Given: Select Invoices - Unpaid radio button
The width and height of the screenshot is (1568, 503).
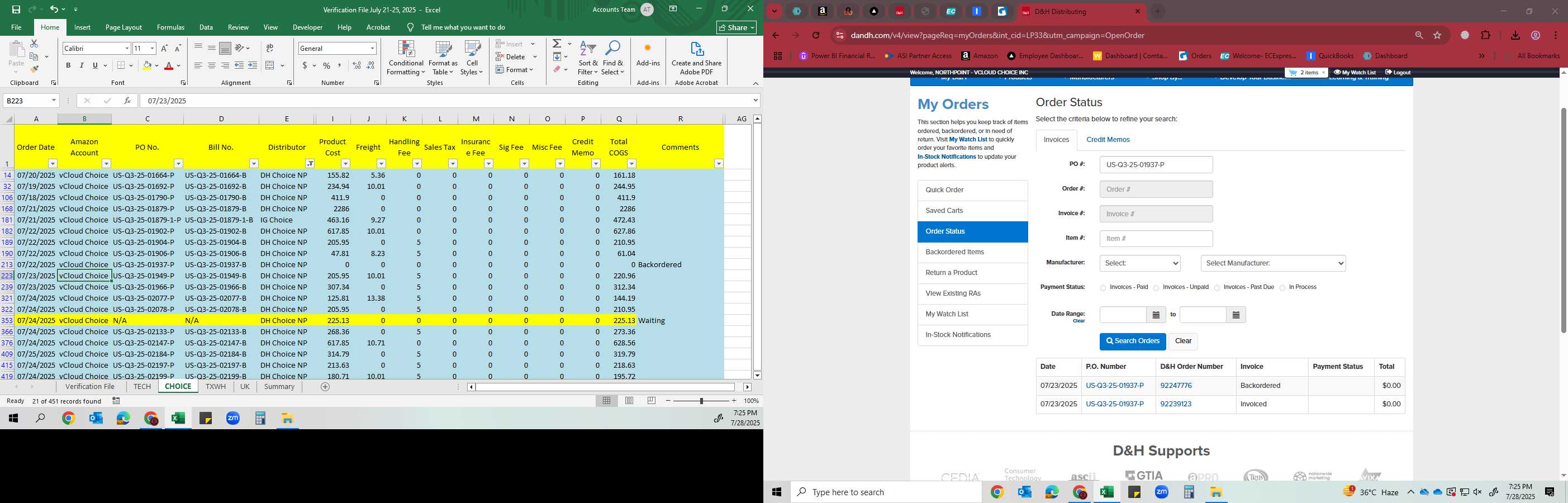Looking at the screenshot, I should tap(1156, 288).
